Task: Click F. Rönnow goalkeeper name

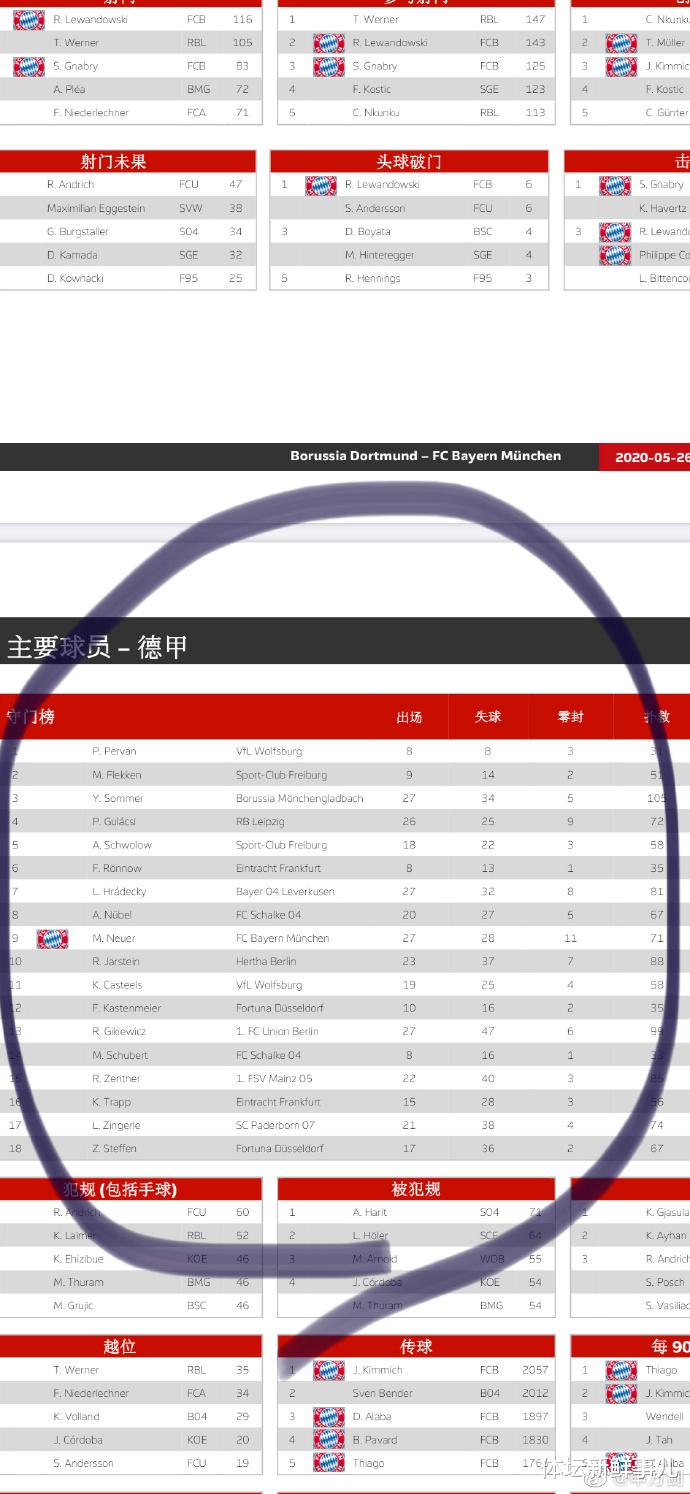Action: point(116,868)
